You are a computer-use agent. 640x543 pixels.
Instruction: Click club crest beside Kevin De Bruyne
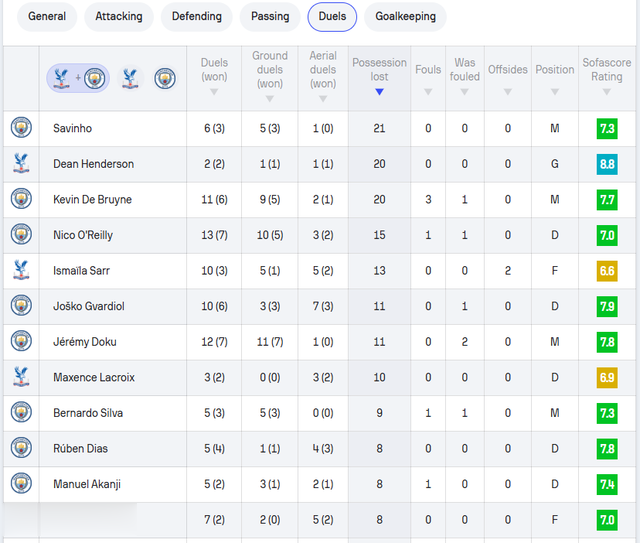click(21, 198)
